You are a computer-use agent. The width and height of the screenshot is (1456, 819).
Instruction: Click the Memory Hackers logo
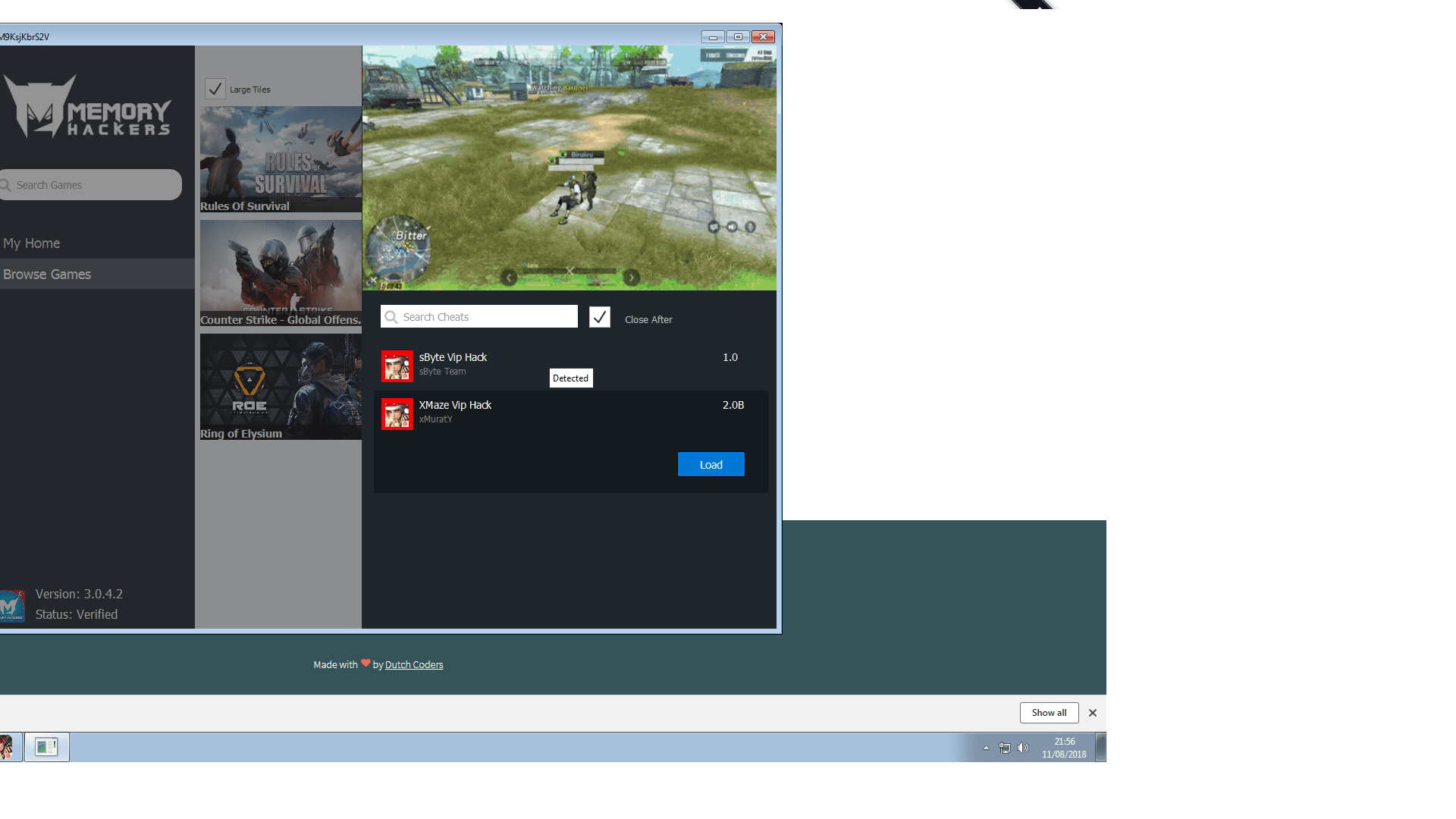[x=86, y=107]
